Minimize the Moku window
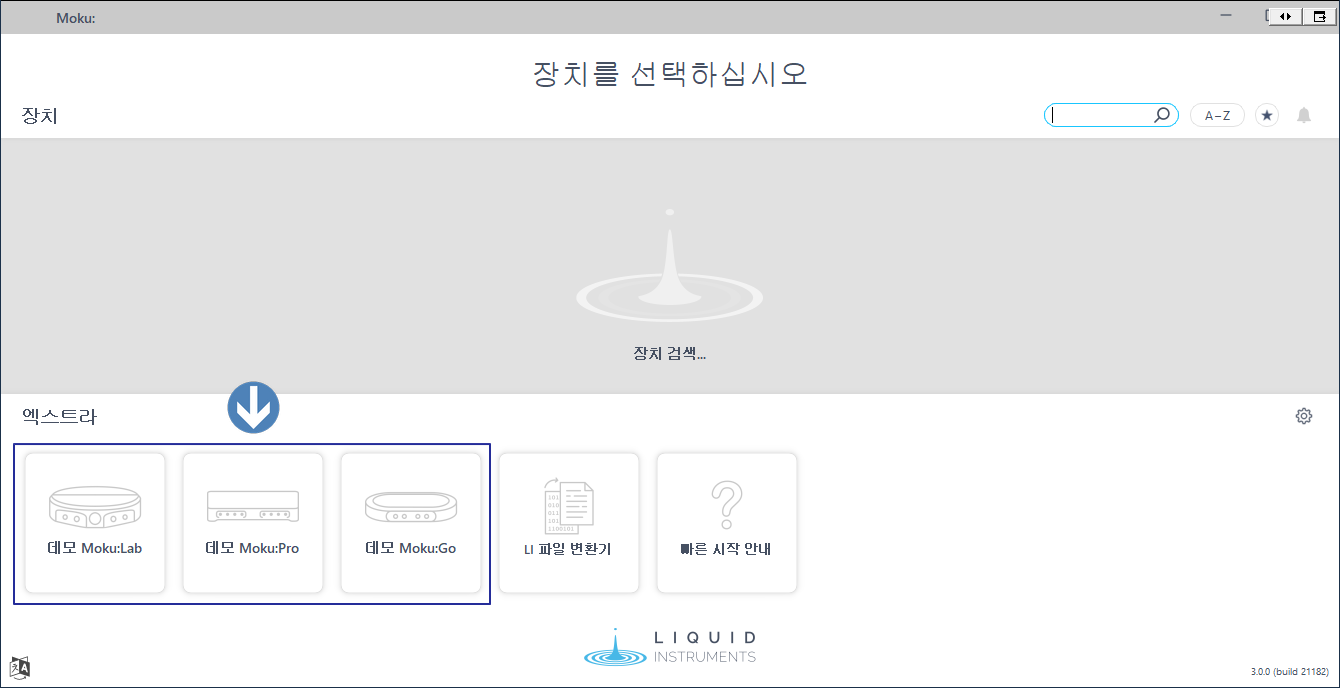Viewport: 1340px width, 688px height. pos(1226,16)
